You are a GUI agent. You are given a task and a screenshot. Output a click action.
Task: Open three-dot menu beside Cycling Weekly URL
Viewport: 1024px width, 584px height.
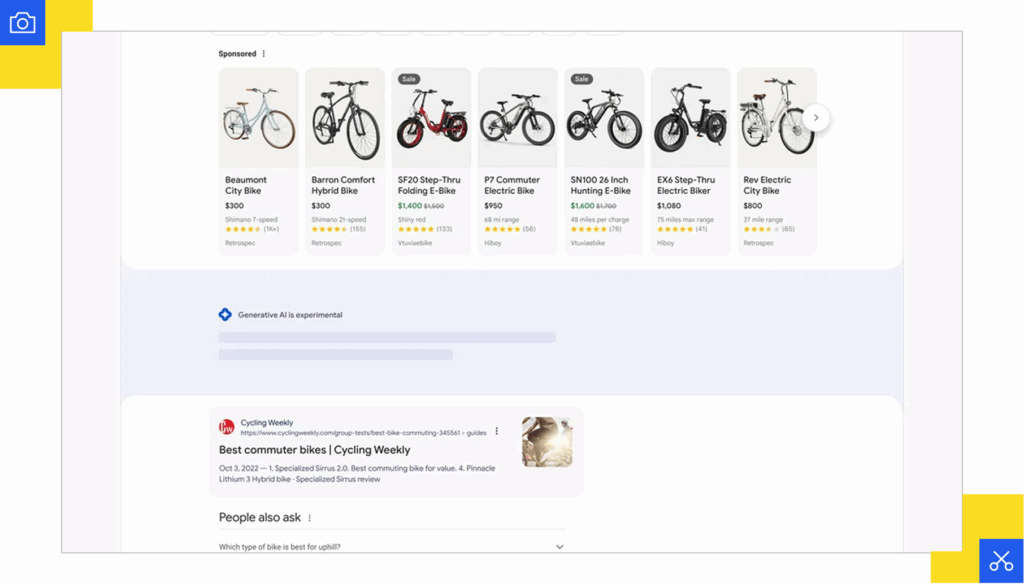(497, 432)
